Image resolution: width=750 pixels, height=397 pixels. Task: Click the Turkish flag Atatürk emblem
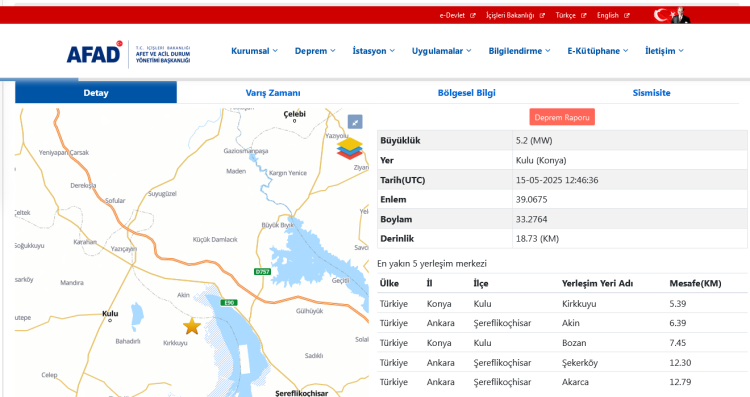pos(672,15)
